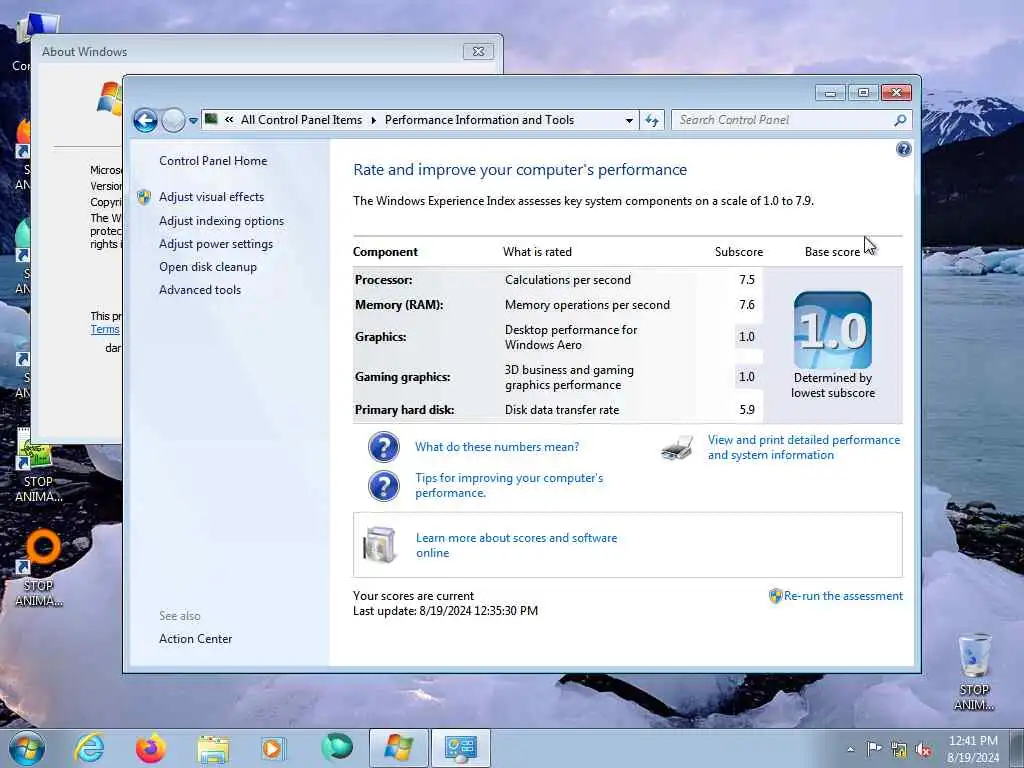Click the Back arrow navigation button

coord(145,120)
